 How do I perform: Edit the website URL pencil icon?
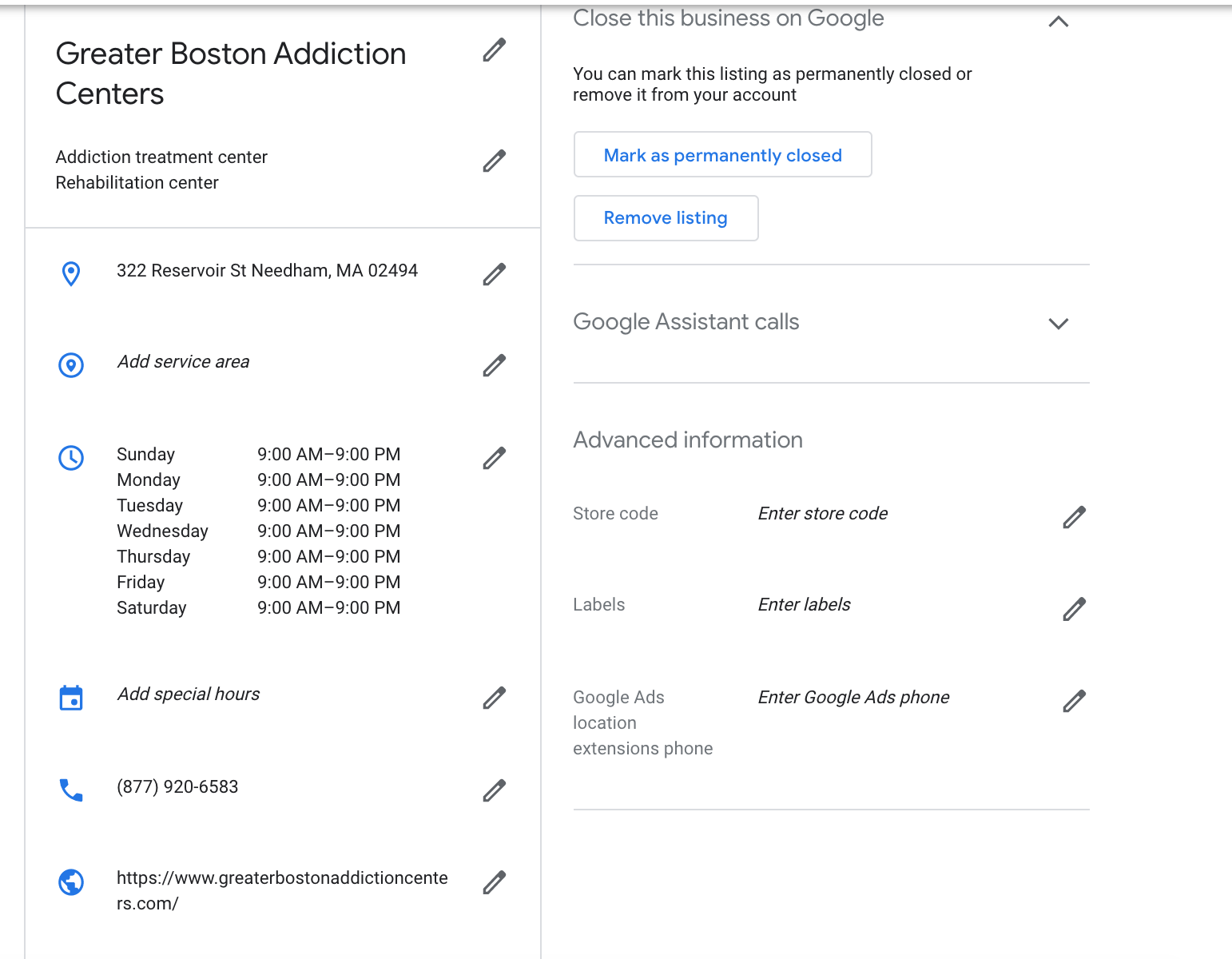(x=495, y=882)
